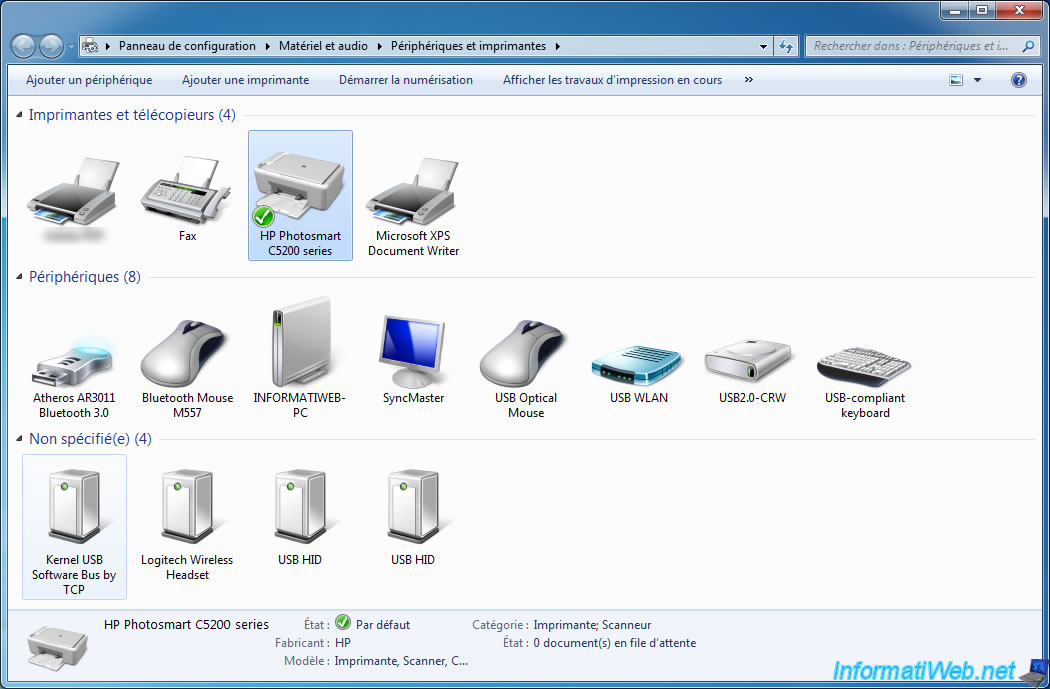Click Périphériques et imprimantes breadcrumb
The image size is (1050, 689).
tap(468, 46)
